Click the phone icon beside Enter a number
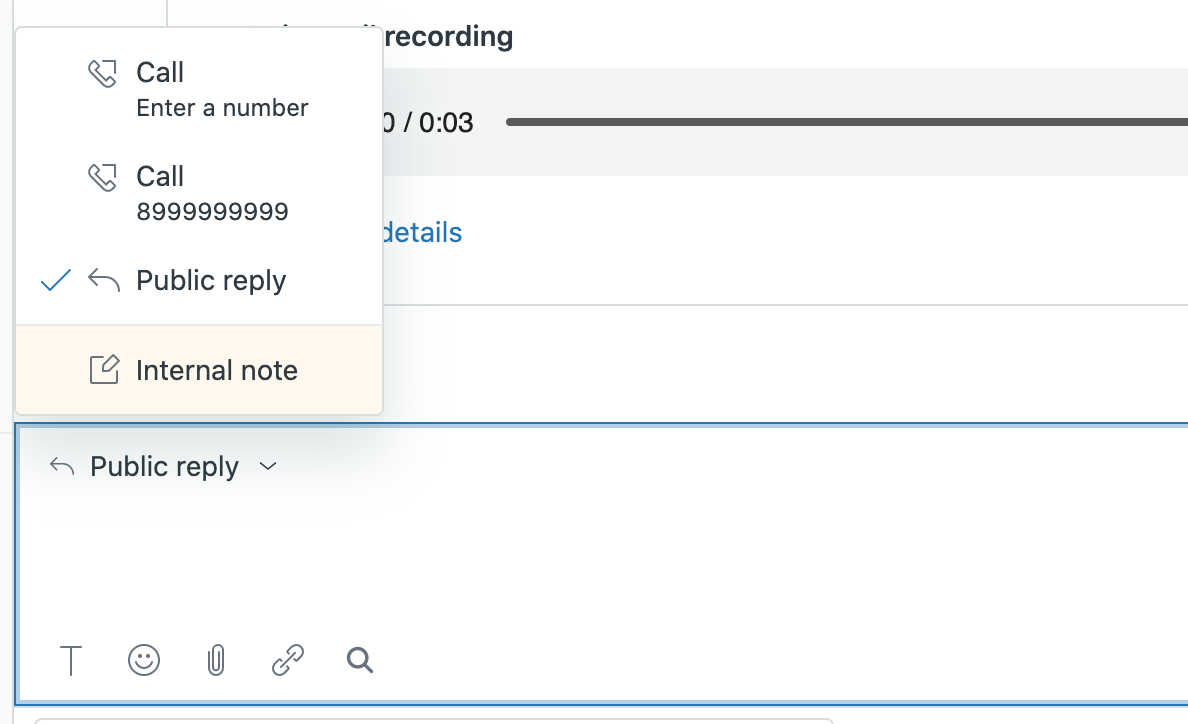 (x=103, y=74)
